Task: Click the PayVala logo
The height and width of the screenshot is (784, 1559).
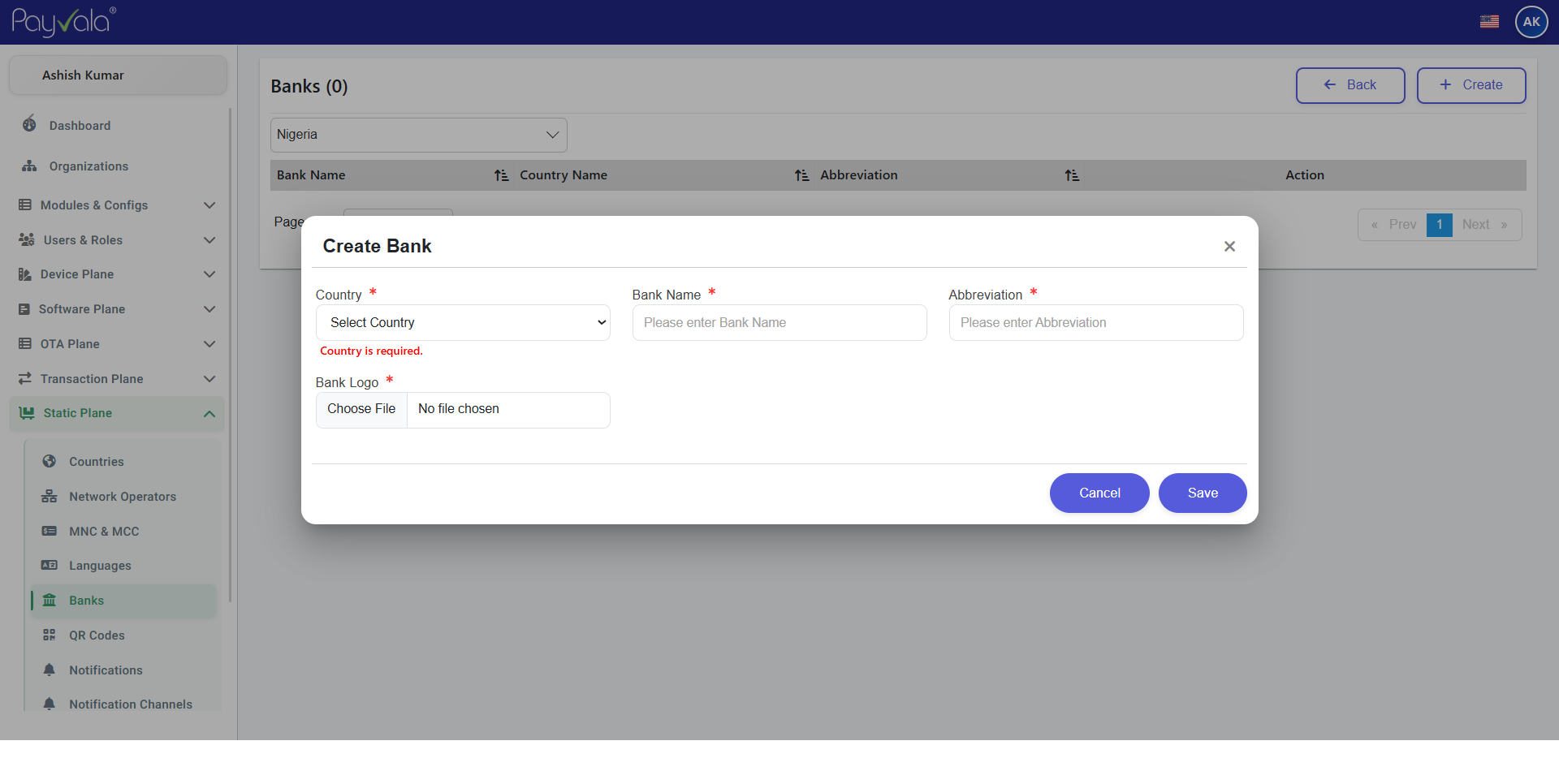Action: coord(63,22)
